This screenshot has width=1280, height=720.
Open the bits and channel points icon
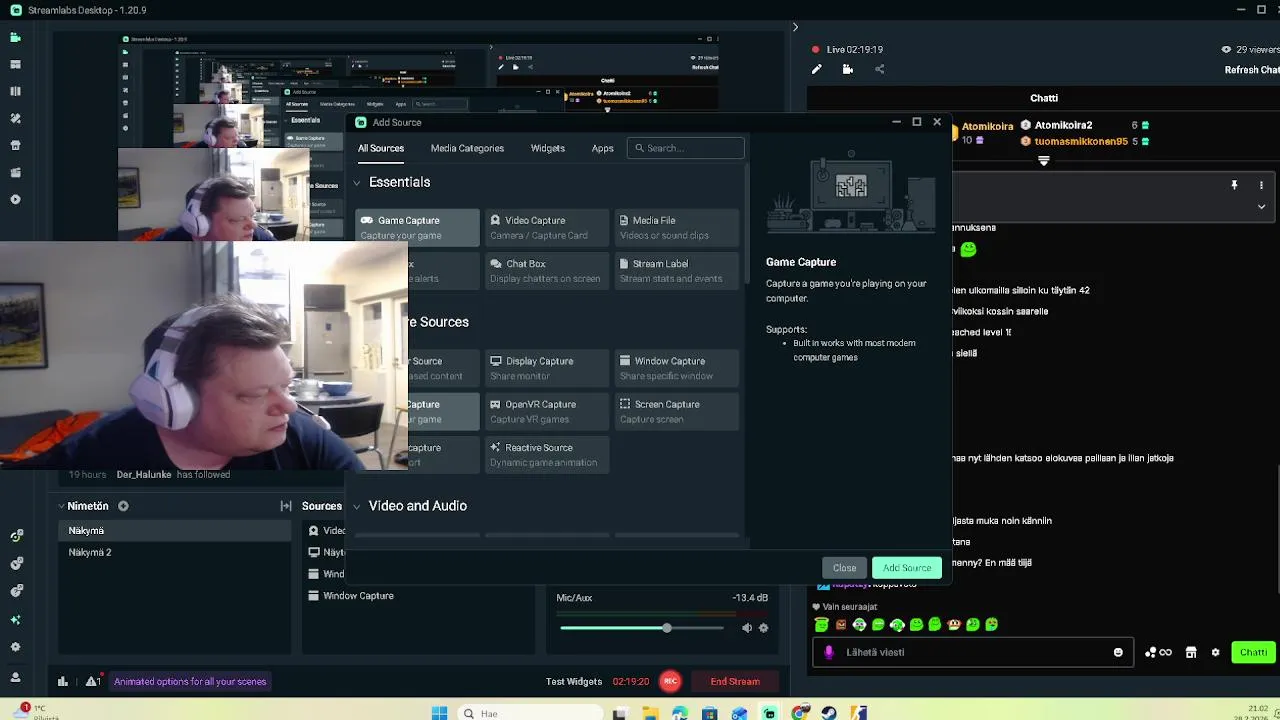[1158, 652]
